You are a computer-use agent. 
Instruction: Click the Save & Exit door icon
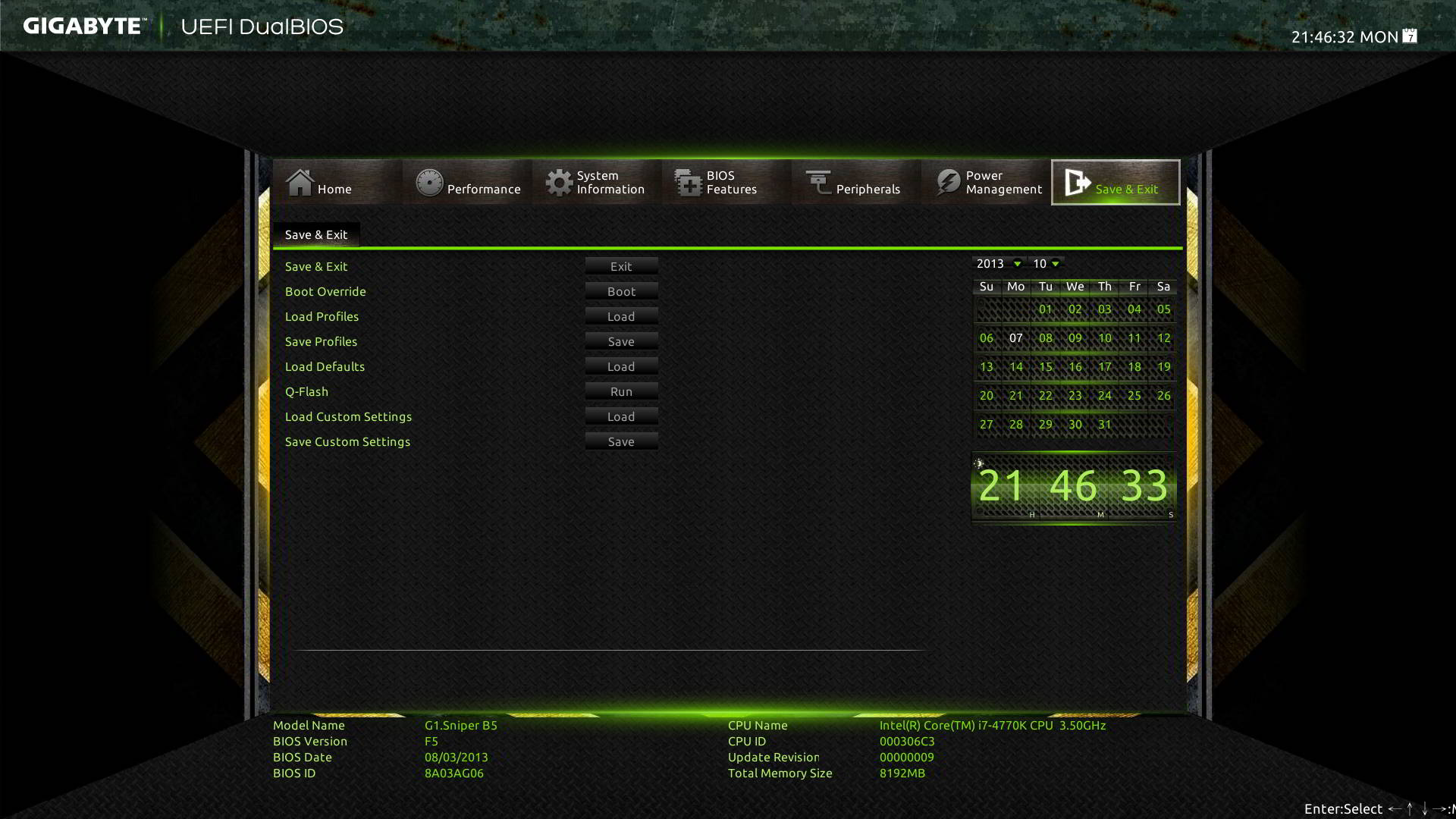(1077, 183)
